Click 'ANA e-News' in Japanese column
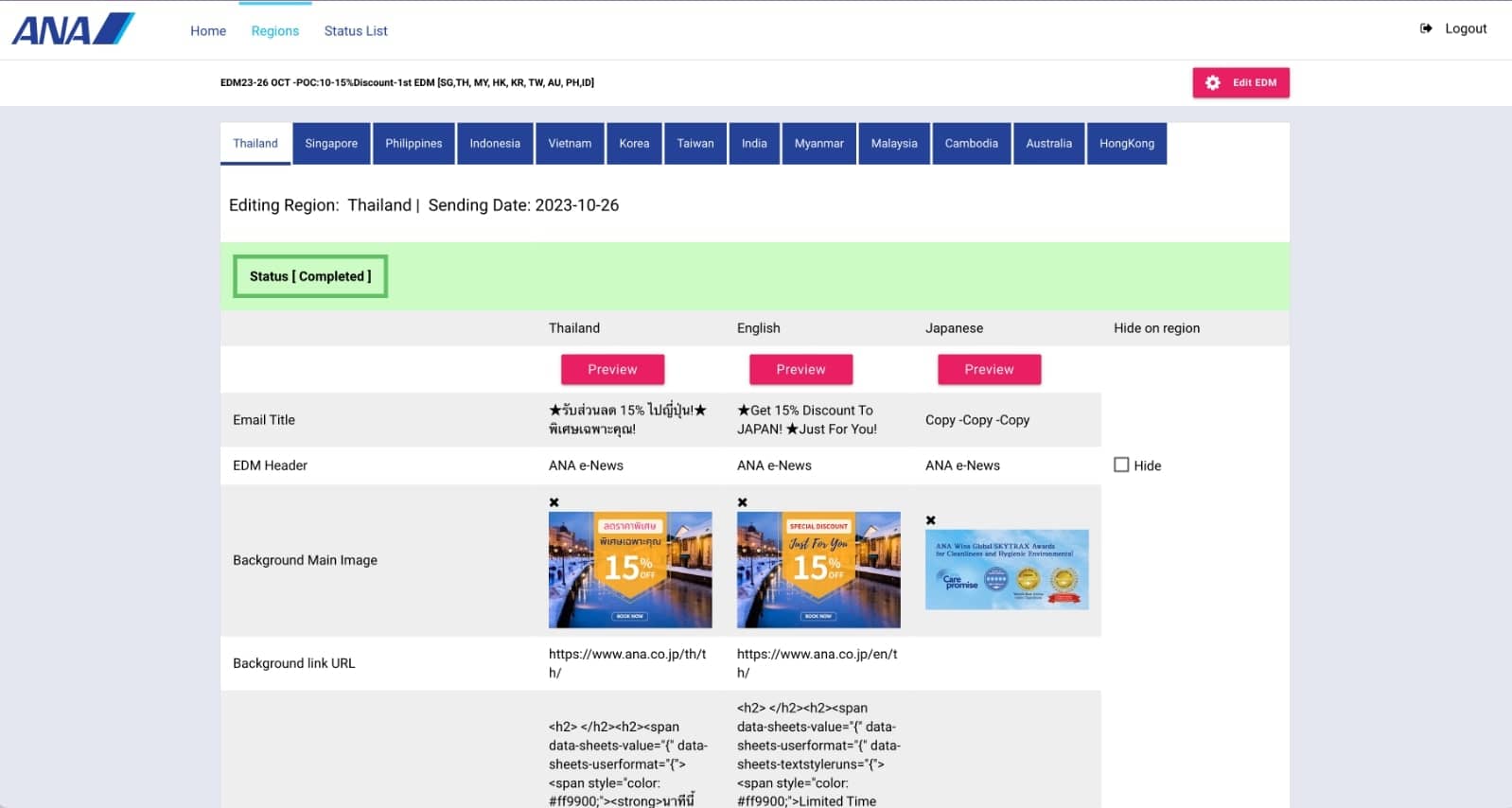Viewport: 1512px width, 808px height. (962, 465)
